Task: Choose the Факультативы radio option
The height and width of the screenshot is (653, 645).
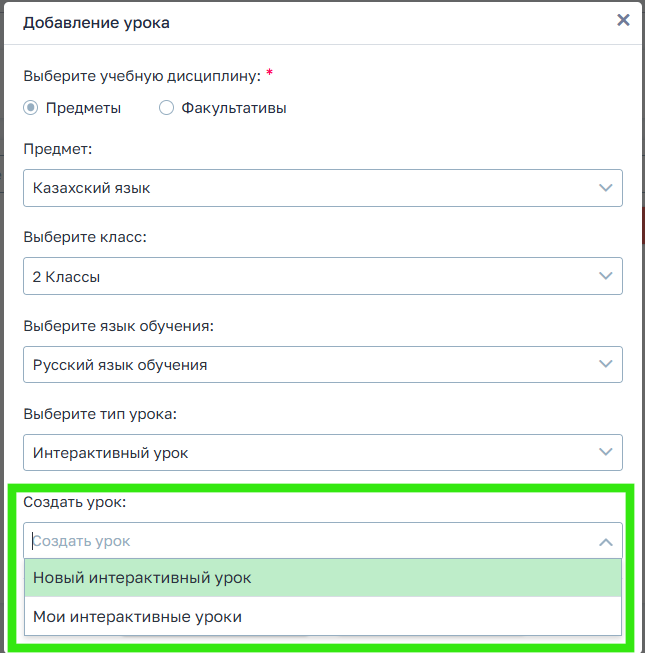Action: (166, 108)
